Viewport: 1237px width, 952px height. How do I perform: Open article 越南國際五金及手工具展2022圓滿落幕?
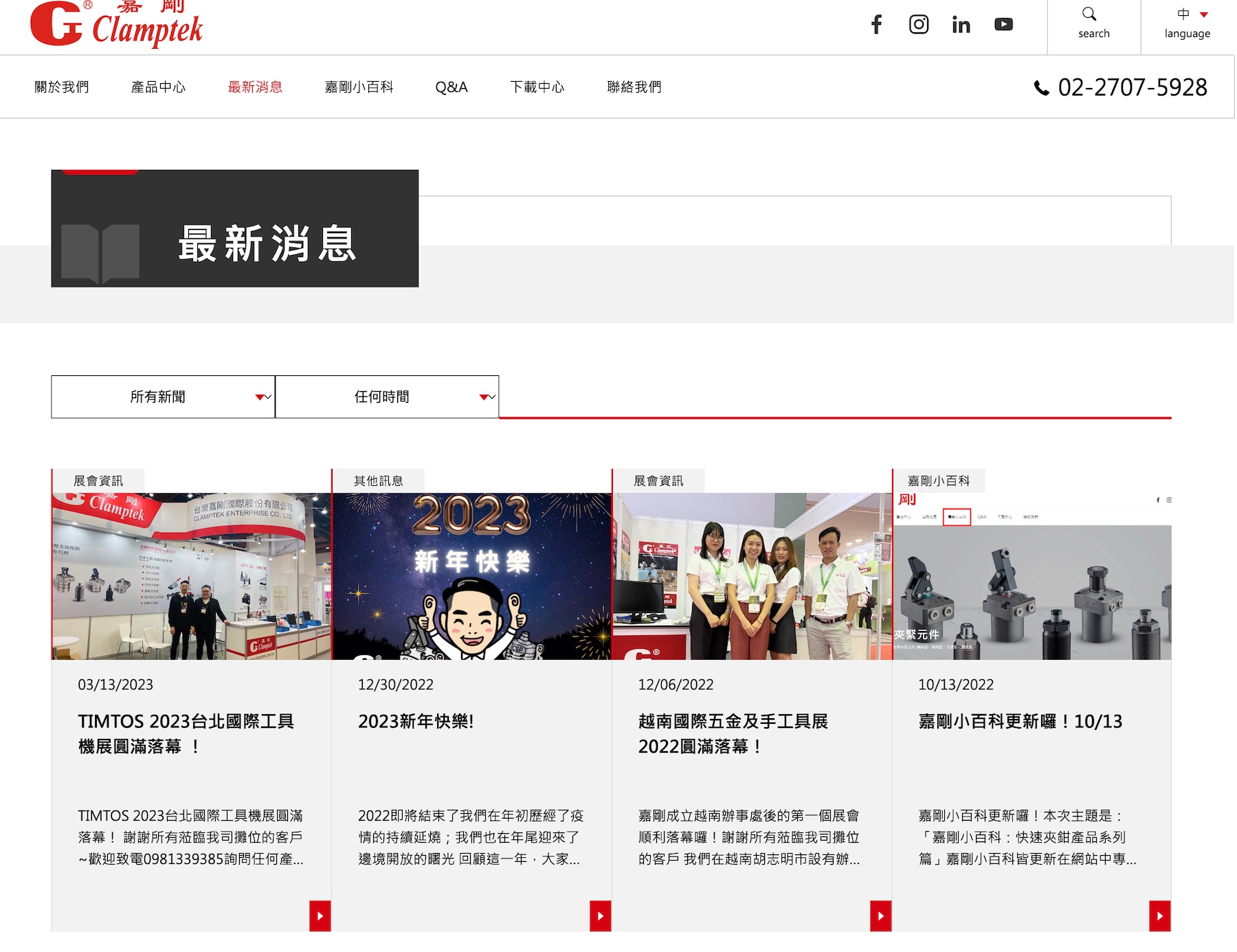click(x=733, y=733)
